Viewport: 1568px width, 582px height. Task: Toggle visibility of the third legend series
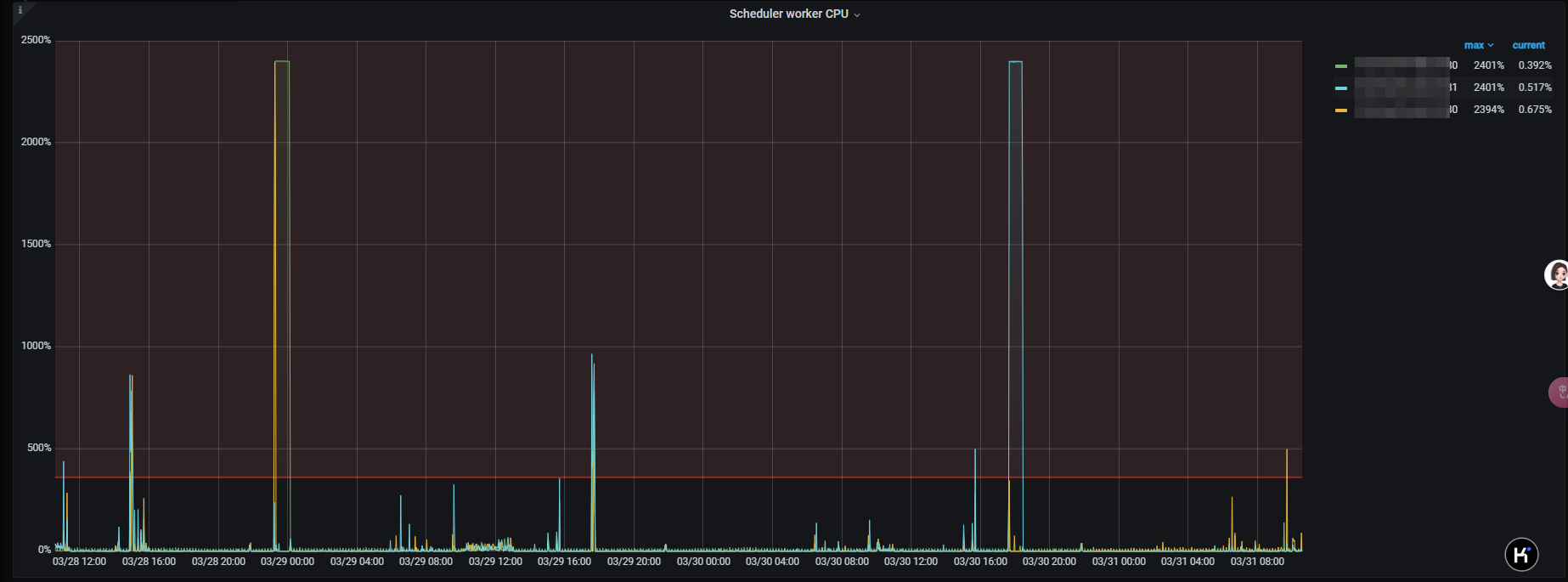(1402, 110)
